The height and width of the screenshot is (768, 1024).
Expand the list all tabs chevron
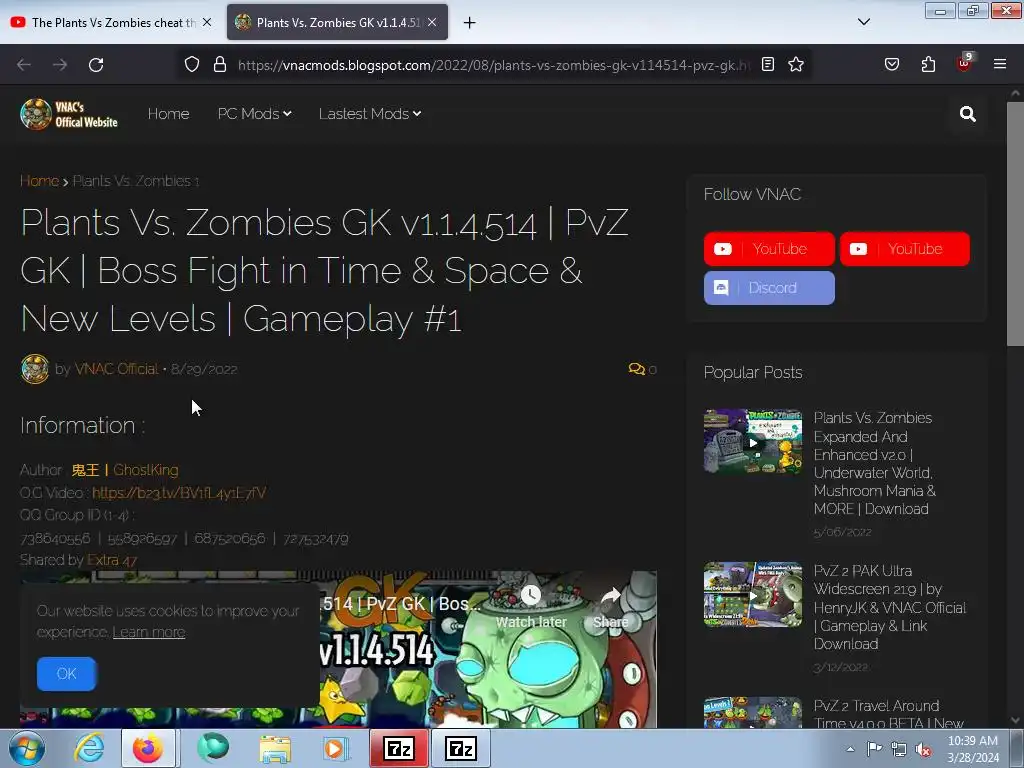point(863,22)
